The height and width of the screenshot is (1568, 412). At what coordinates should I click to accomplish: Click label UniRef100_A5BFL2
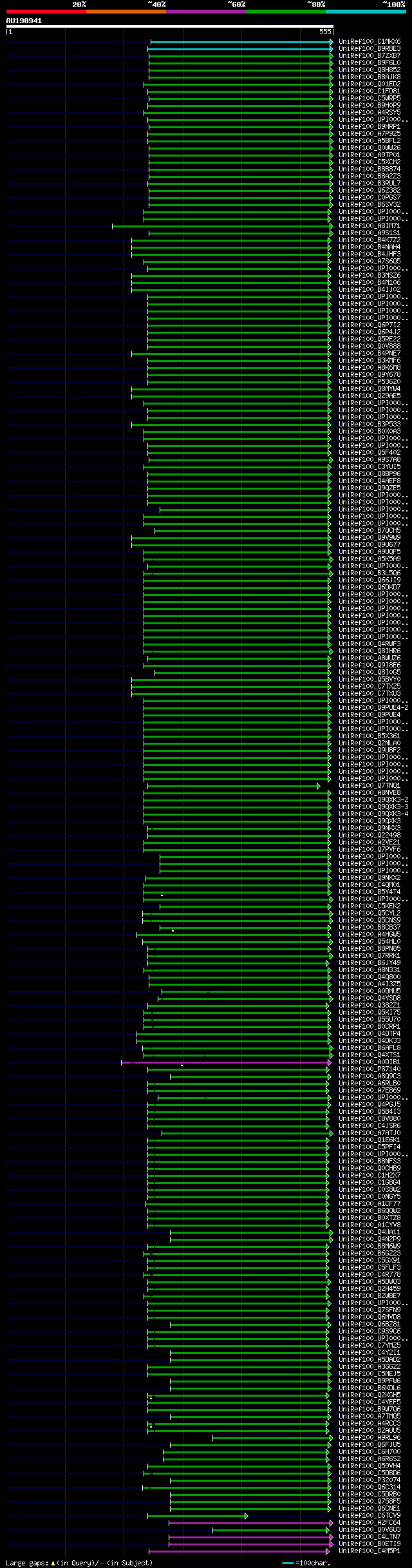[x=370, y=141]
